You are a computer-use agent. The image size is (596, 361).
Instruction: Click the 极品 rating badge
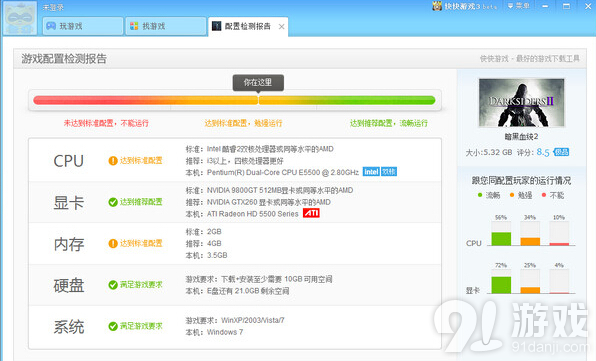561,152
